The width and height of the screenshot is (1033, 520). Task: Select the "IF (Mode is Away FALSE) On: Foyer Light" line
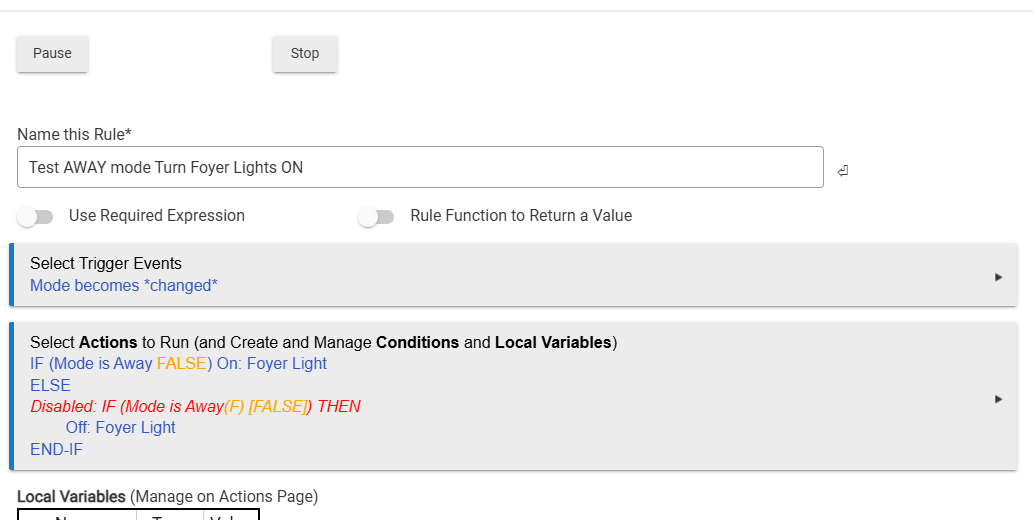(178, 364)
